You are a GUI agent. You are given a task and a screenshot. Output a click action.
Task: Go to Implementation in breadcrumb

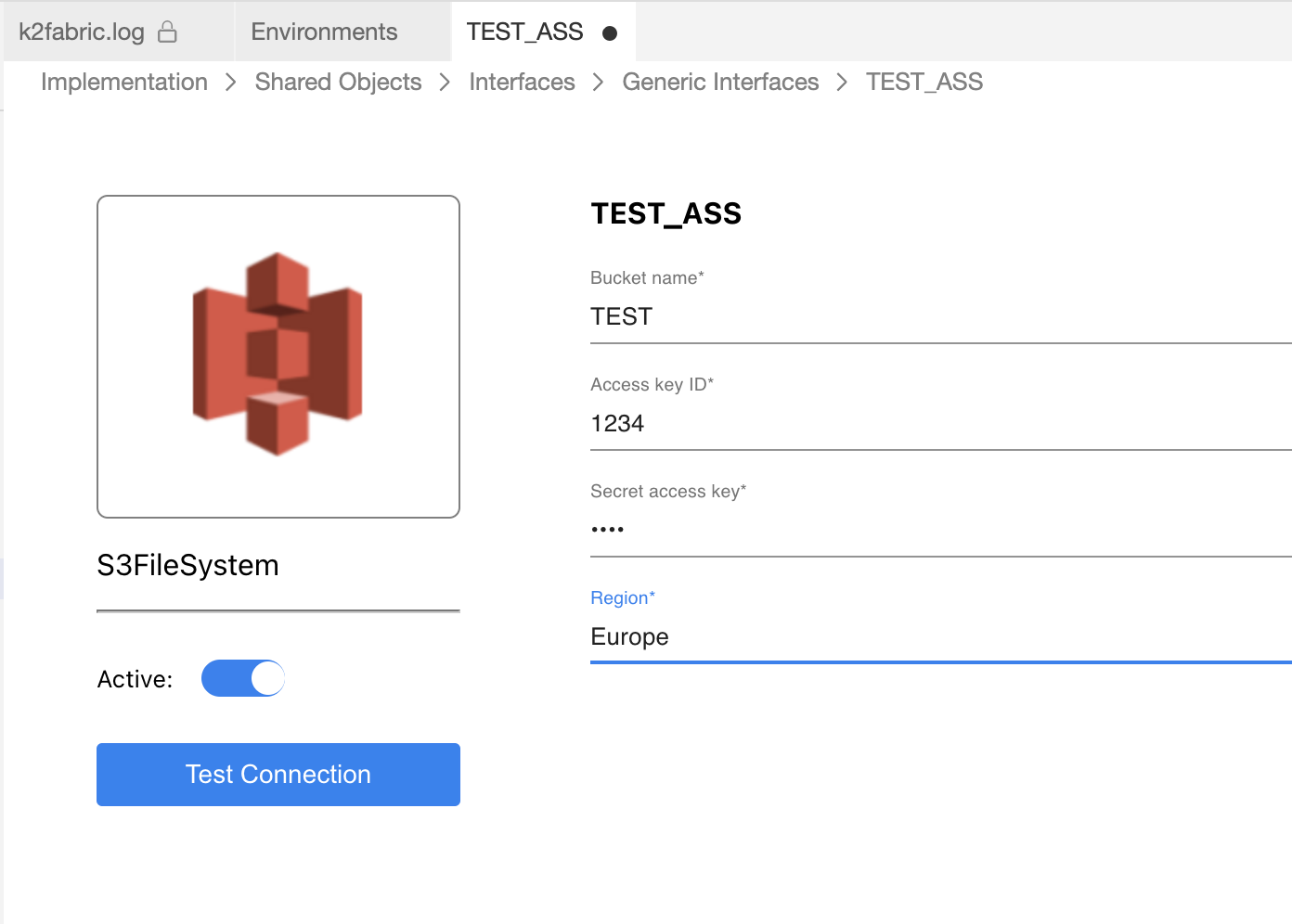click(124, 82)
